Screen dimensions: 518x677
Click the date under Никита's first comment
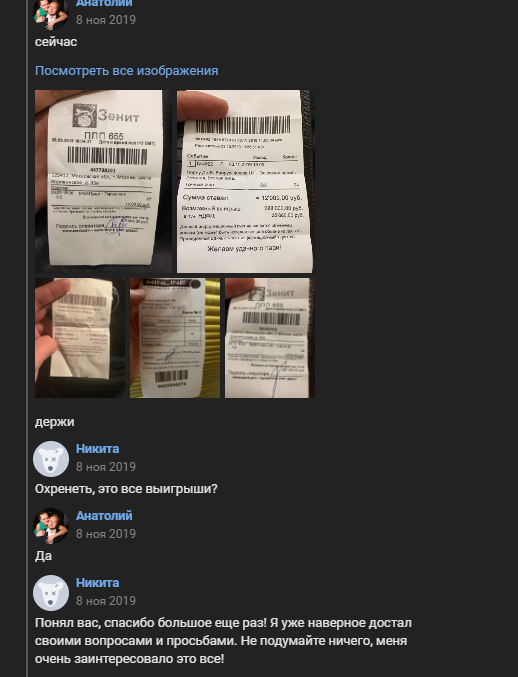[x=106, y=467]
